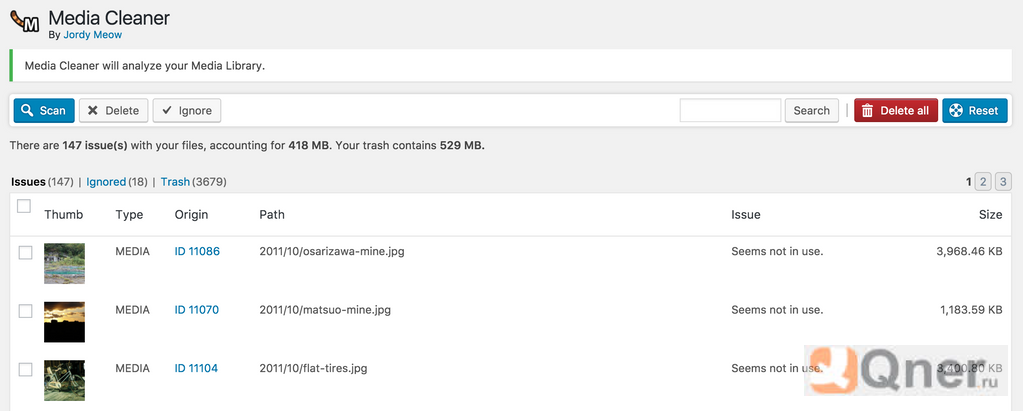This screenshot has width=1023, height=411.
Task: Select the path 2011/10/flat-tires.jpg
Action: tap(313, 369)
